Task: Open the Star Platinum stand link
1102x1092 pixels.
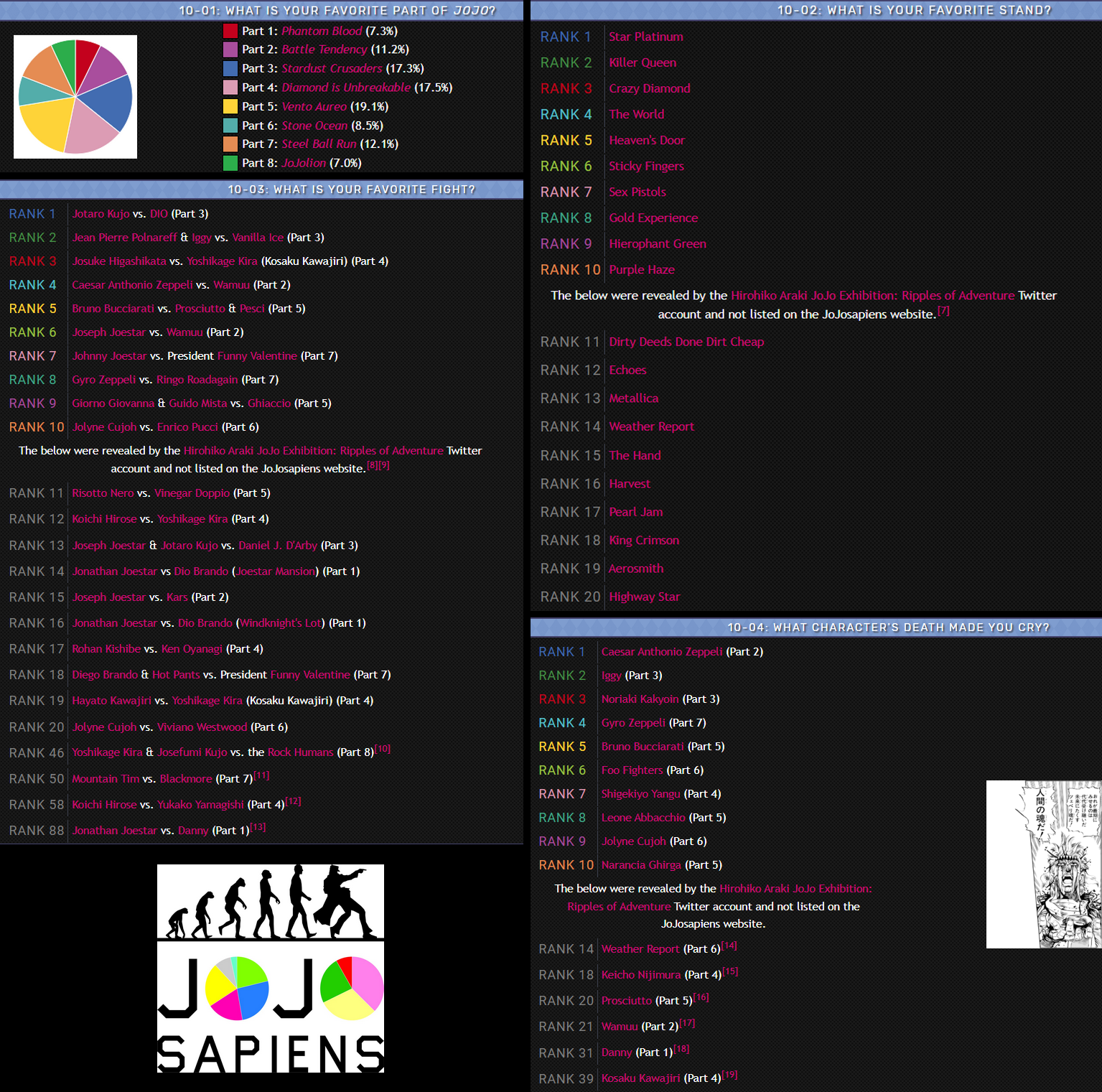Action: (x=646, y=37)
